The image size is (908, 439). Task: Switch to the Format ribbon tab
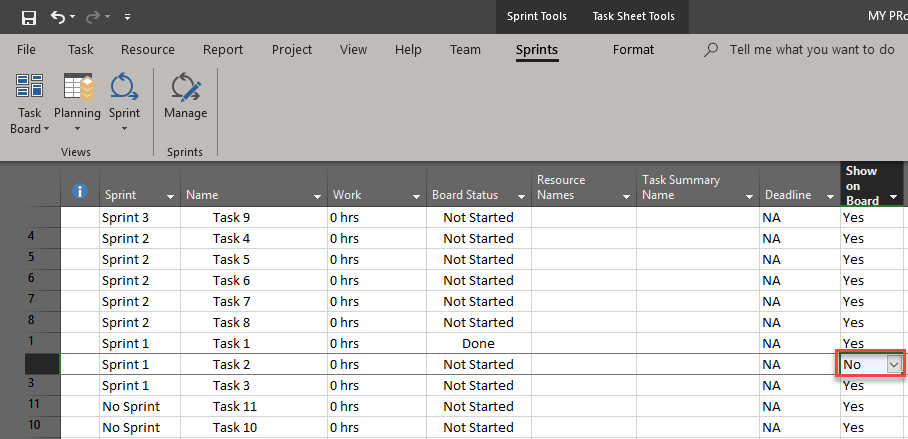pyautogui.click(x=633, y=49)
